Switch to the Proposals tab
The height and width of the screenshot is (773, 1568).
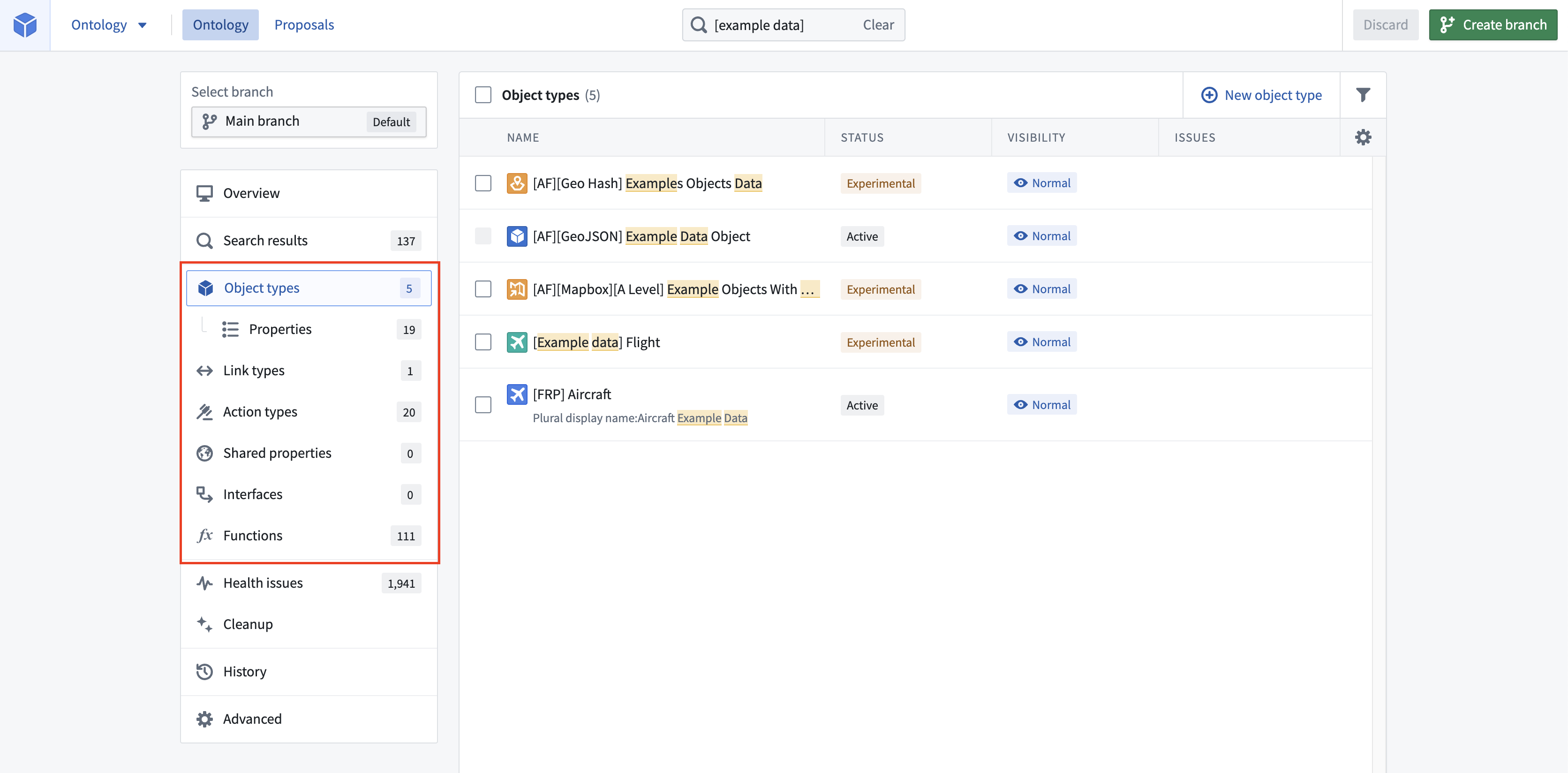[x=304, y=25]
